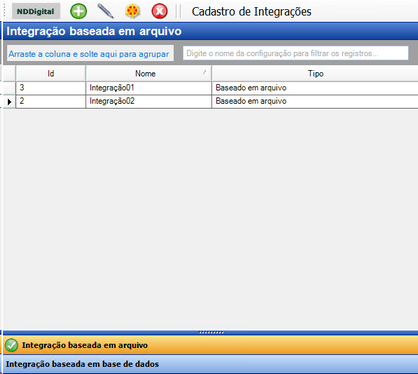Viewport: 418px width, 374px height.
Task: Click the toolbar grip handle at left edge
Action: (x=5, y=11)
